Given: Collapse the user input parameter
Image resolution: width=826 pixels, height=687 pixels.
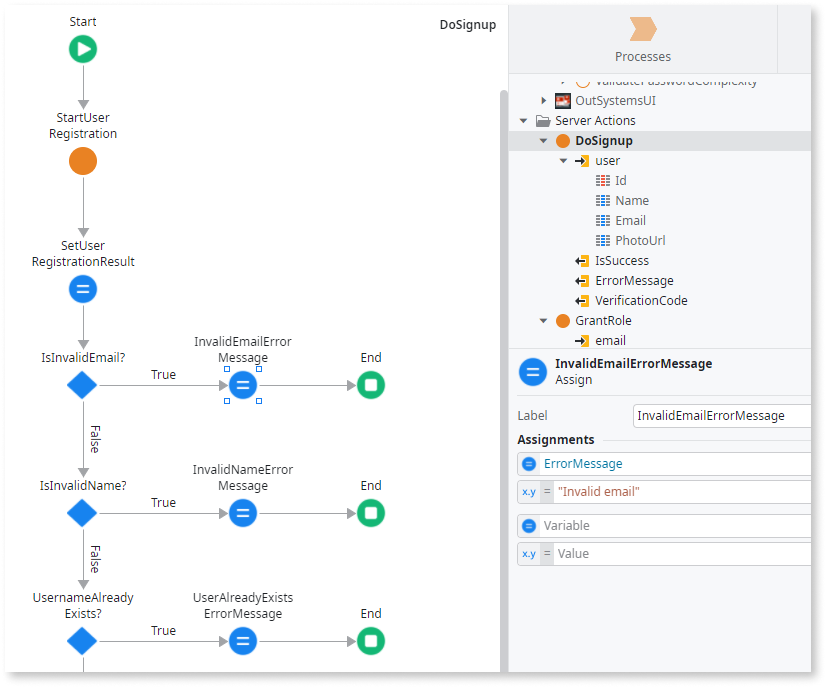Looking at the screenshot, I should pyautogui.click(x=564, y=161).
